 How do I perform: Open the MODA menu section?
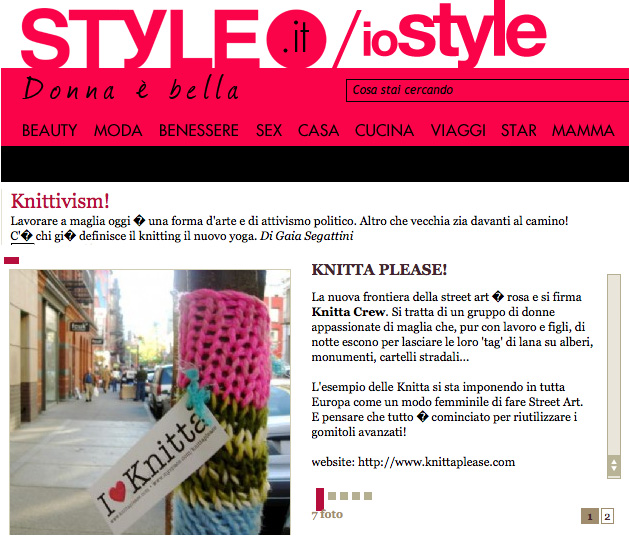tap(118, 130)
